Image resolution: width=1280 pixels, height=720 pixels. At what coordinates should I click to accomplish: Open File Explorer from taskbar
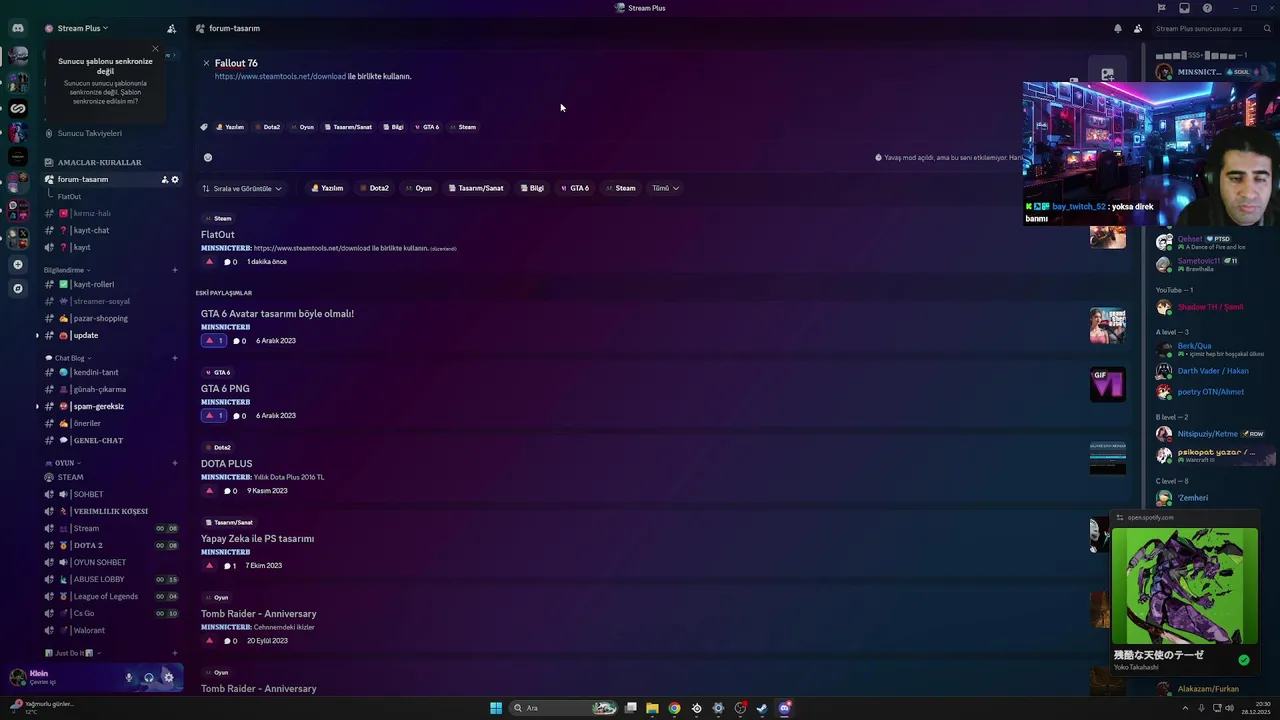pos(652,708)
